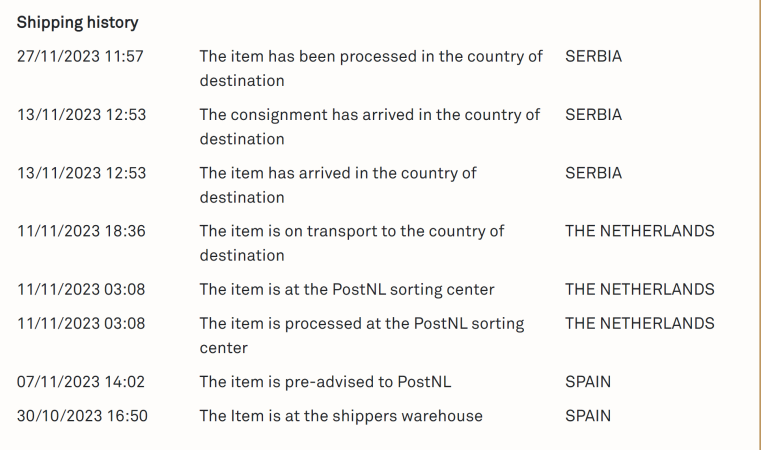Click SERBIA beside the consignment arrived entry

pos(593,115)
